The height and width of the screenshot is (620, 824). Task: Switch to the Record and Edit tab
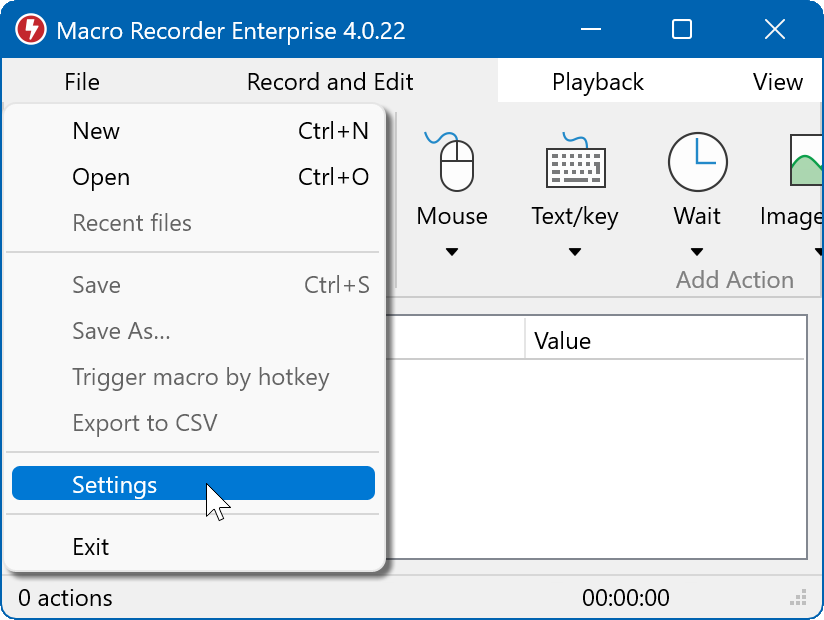[330, 82]
